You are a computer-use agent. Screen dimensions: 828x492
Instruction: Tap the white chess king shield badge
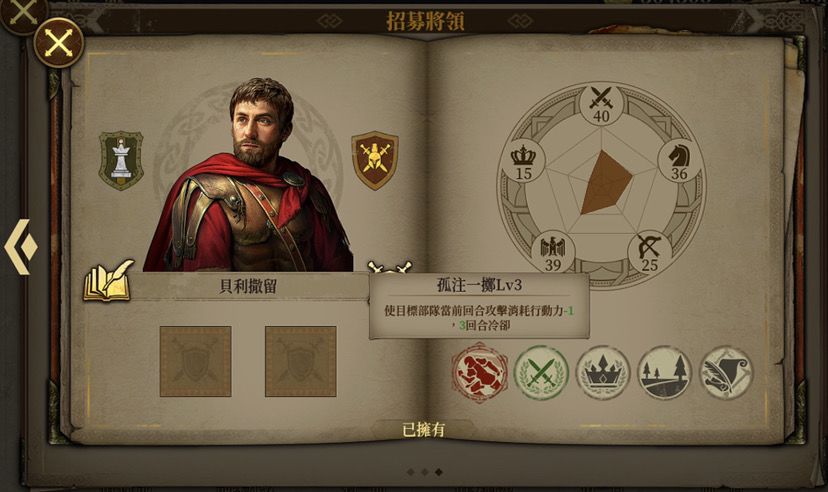click(121, 160)
